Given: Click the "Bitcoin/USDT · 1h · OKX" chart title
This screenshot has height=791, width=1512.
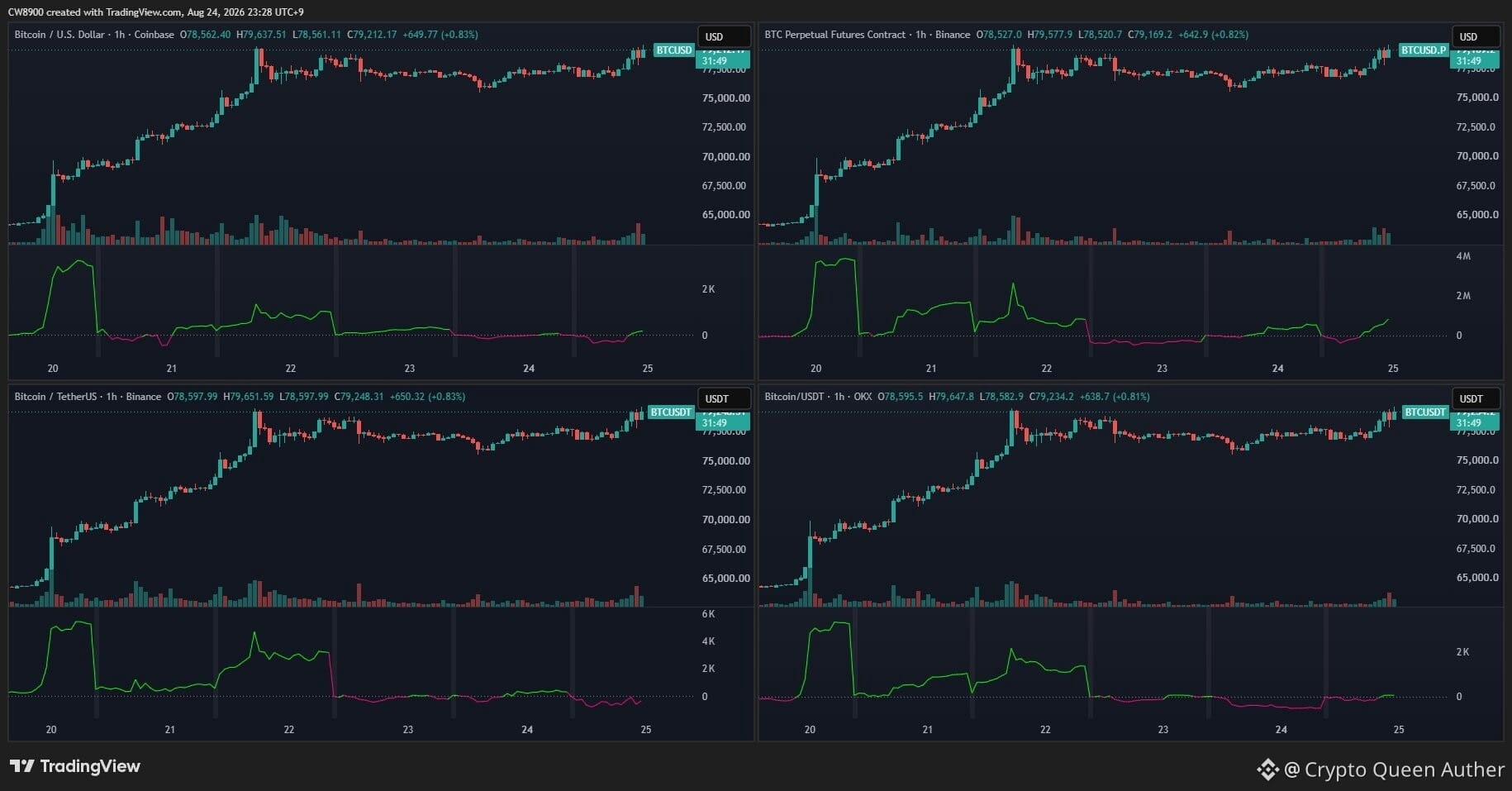Looking at the screenshot, I should 818,397.
